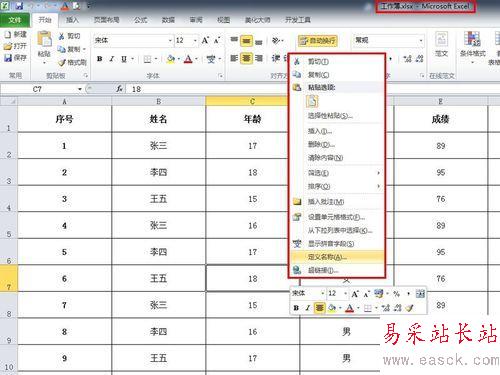Image resolution: width=500 pixels, height=375 pixels.
Task: Click the Paste (粘贴) icon in ribbon
Action: coord(44,39)
